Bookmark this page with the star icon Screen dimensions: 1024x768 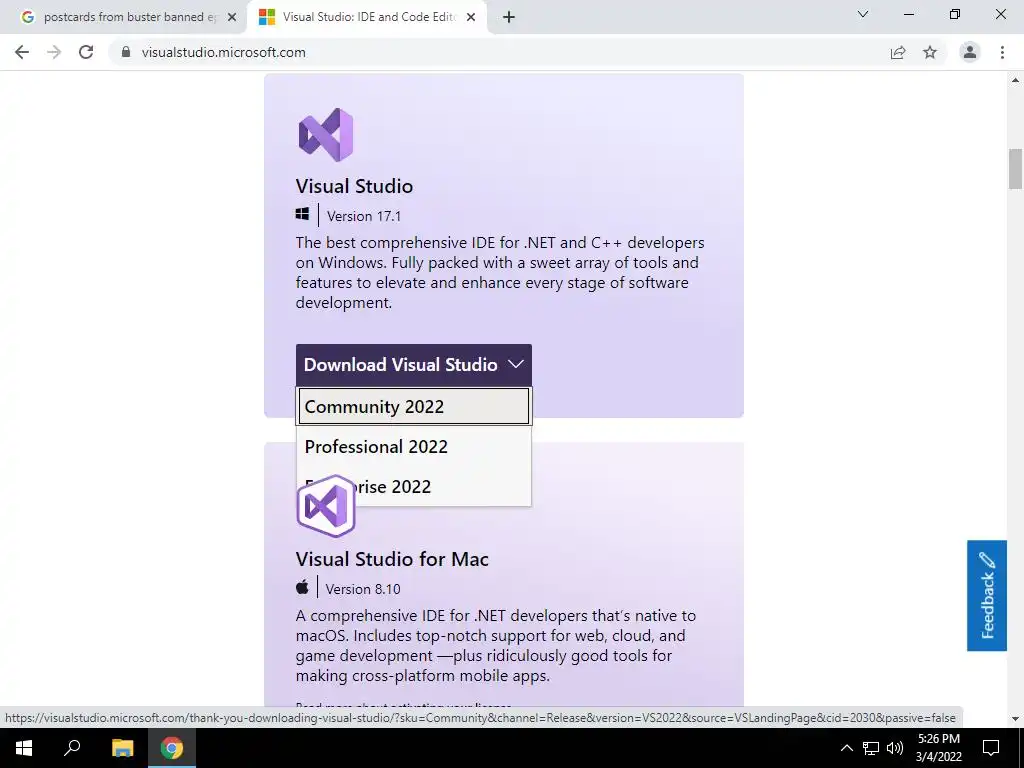[930, 52]
